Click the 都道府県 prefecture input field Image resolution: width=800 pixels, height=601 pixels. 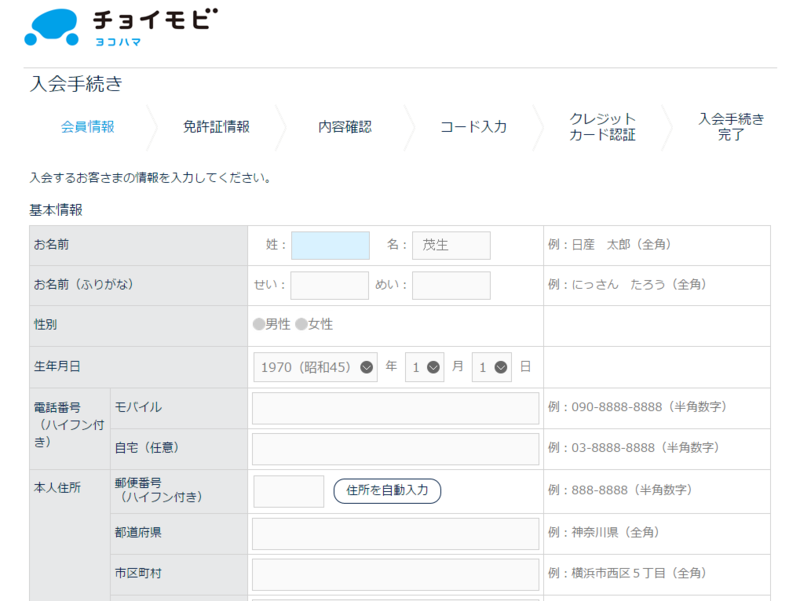pyautogui.click(x=395, y=533)
